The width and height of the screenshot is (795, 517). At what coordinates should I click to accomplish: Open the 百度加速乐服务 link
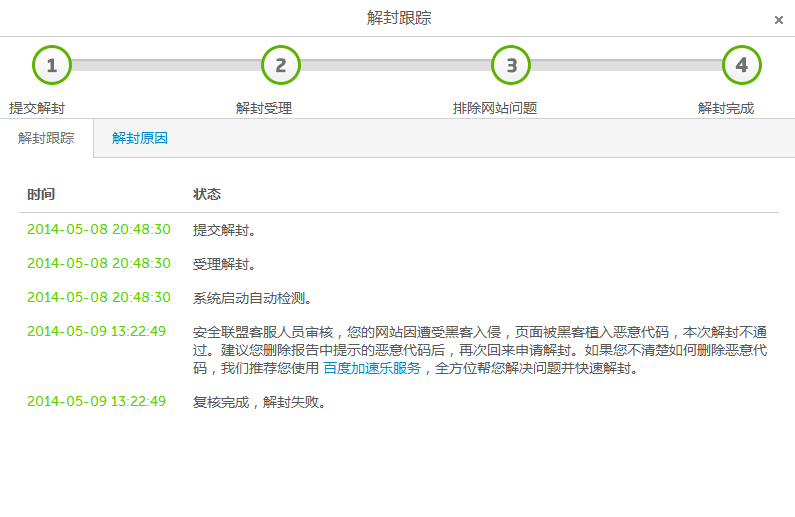(x=372, y=368)
